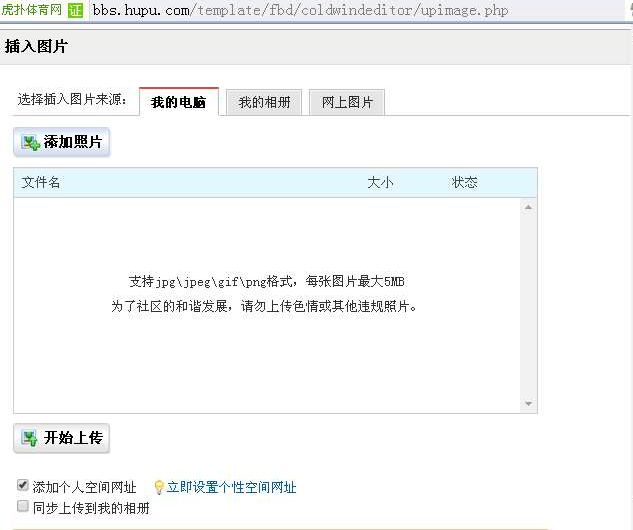633x530 pixels.
Task: Click the 虎扑体育网 site label
Action: tap(31, 9)
